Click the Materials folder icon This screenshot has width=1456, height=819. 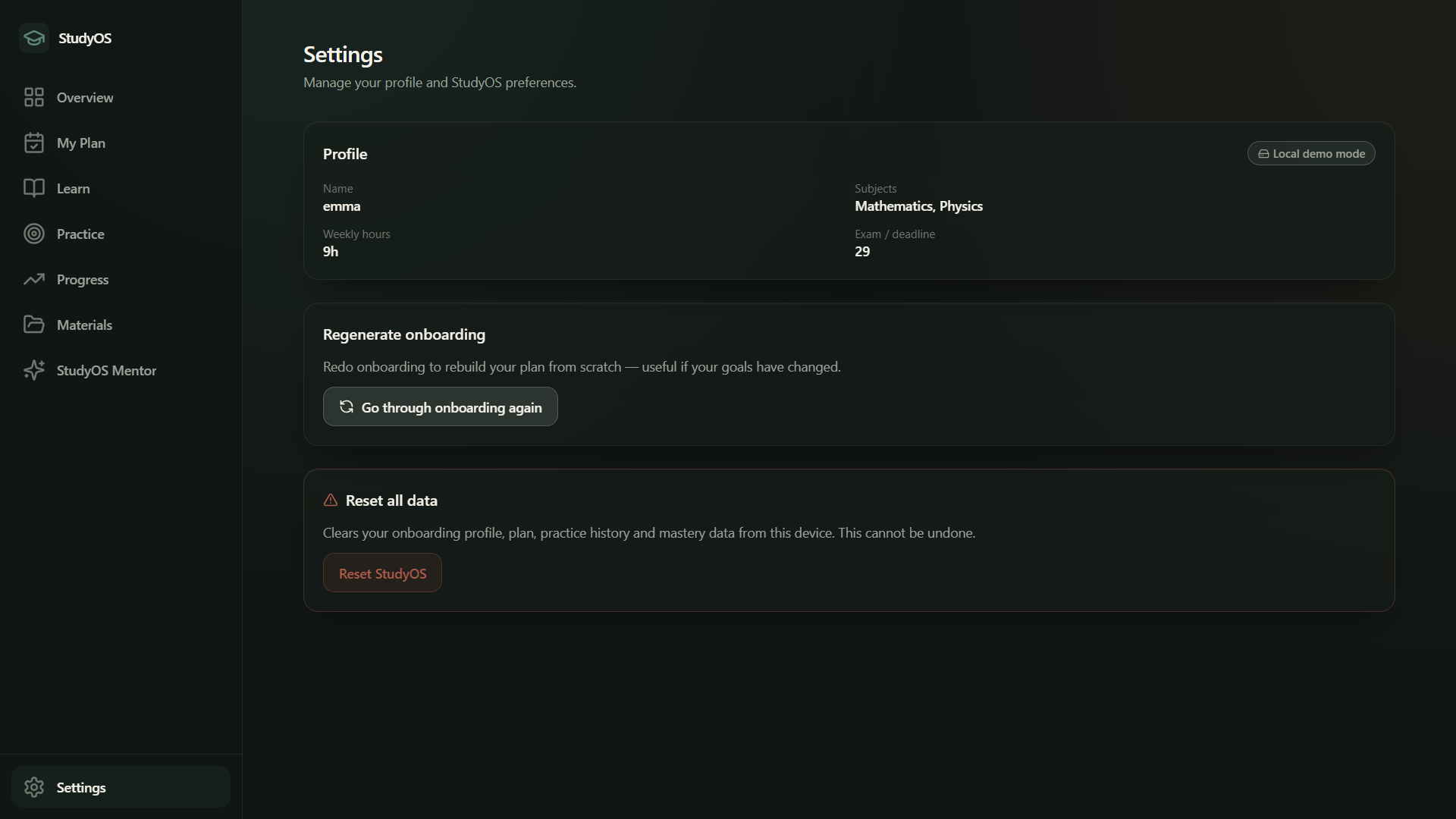pos(34,325)
